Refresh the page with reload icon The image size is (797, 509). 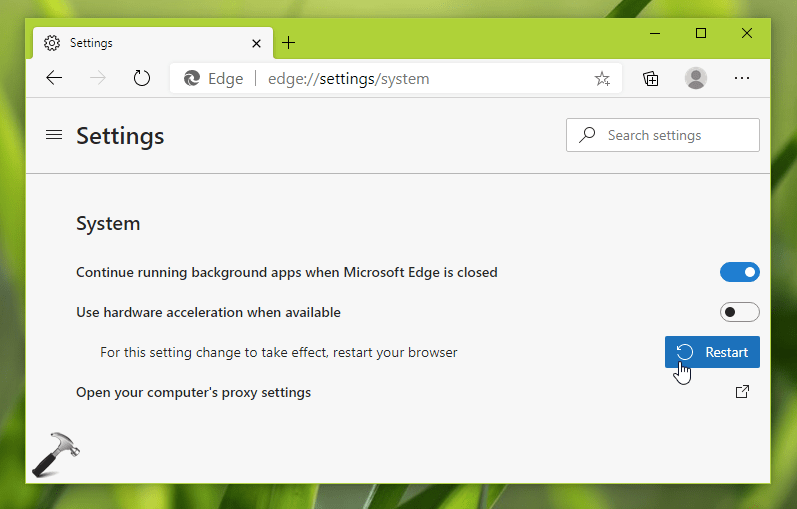[142, 78]
